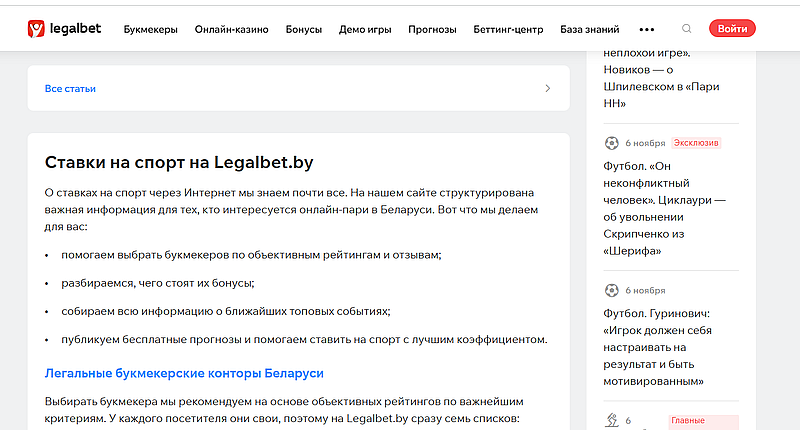The height and width of the screenshot is (430, 800).
Task: Open the Онлайн-казино menu
Action: pos(232,30)
